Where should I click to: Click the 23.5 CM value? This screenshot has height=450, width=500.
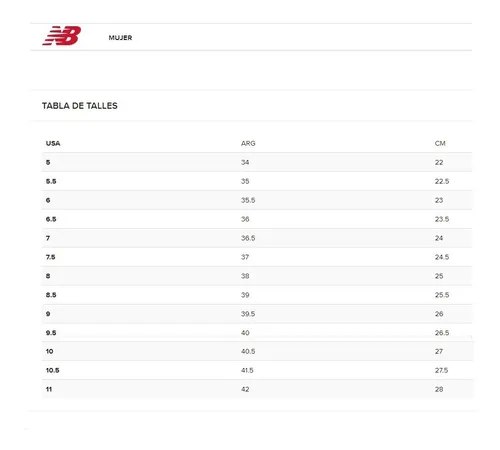(442, 219)
